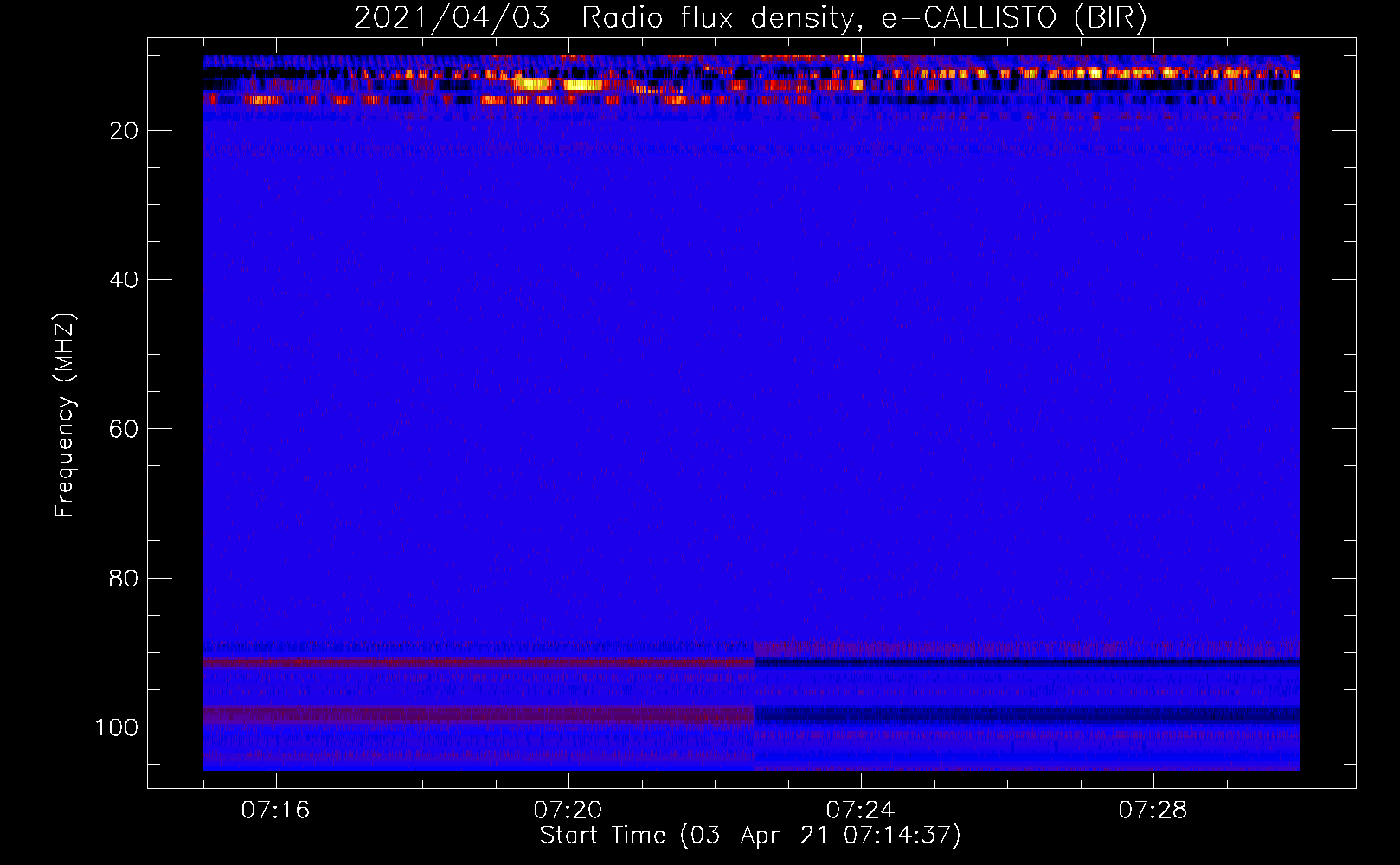Click the time tick label 07:20
Viewport: 1400px width, 865px height.
pos(568,810)
